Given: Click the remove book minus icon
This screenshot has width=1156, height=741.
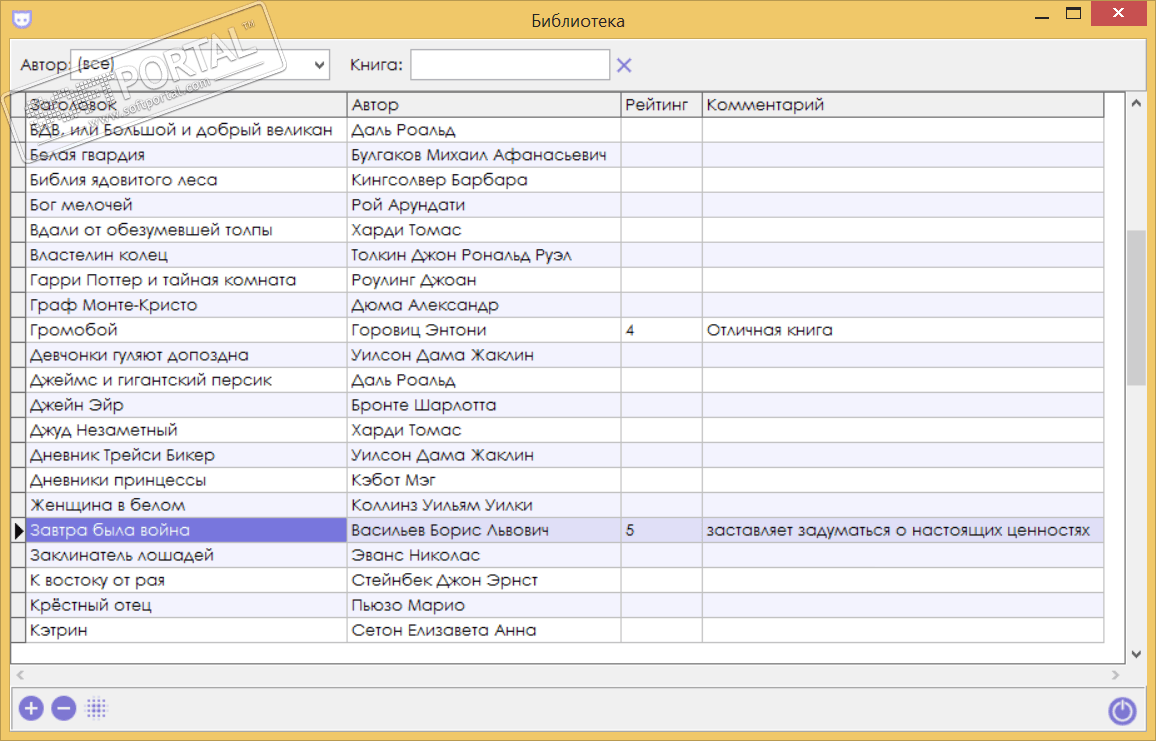Looking at the screenshot, I should point(64,709).
